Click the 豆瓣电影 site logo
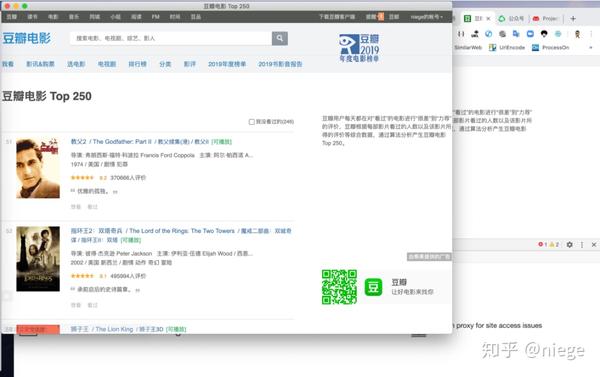Screen dimensions: 600x377 [26, 38]
